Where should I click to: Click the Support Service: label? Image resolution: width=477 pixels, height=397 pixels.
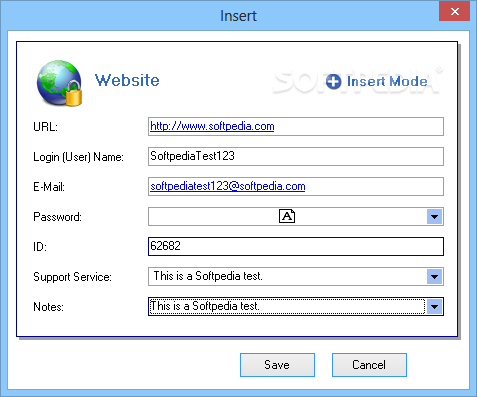[72, 277]
